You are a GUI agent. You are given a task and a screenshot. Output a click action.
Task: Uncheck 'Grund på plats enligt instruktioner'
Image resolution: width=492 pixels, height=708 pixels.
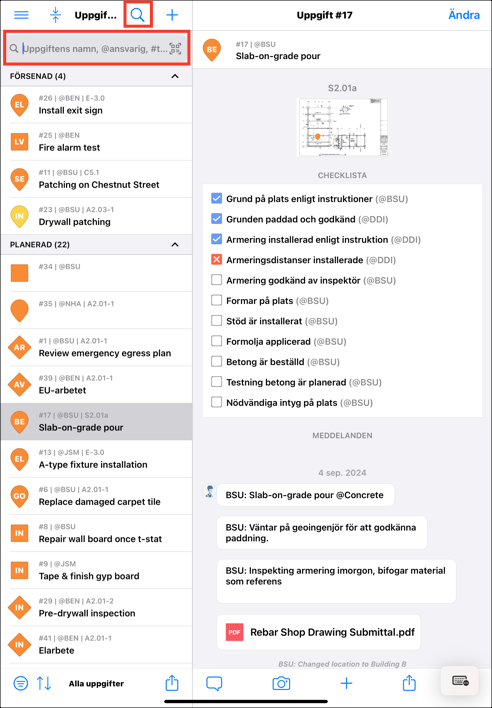pyautogui.click(x=217, y=198)
